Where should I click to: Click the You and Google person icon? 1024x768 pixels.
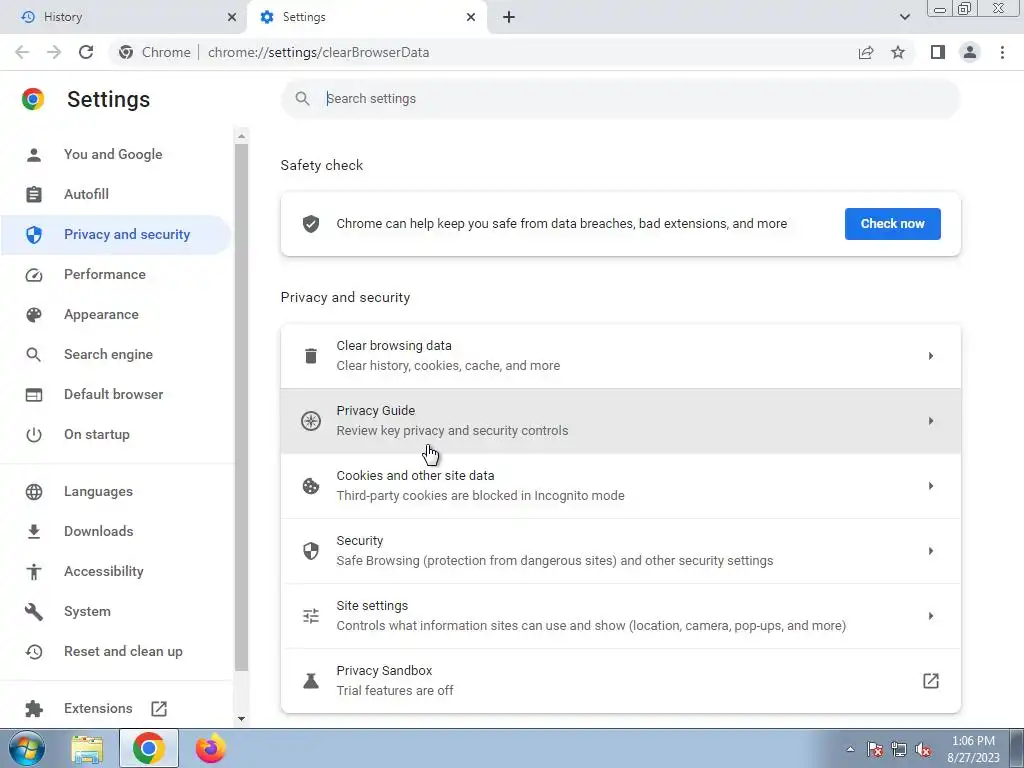coord(34,155)
